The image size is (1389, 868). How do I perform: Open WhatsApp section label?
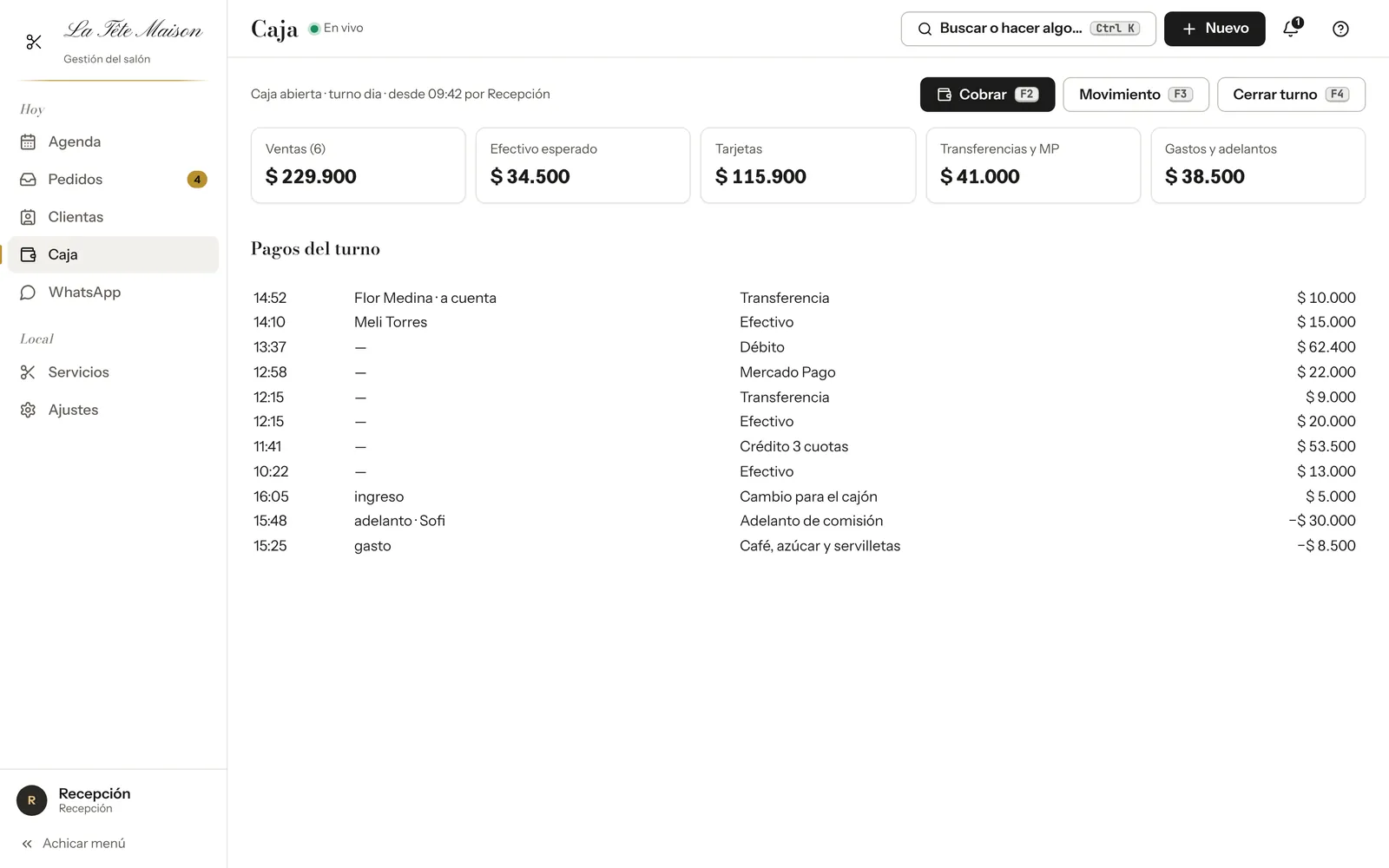(84, 293)
